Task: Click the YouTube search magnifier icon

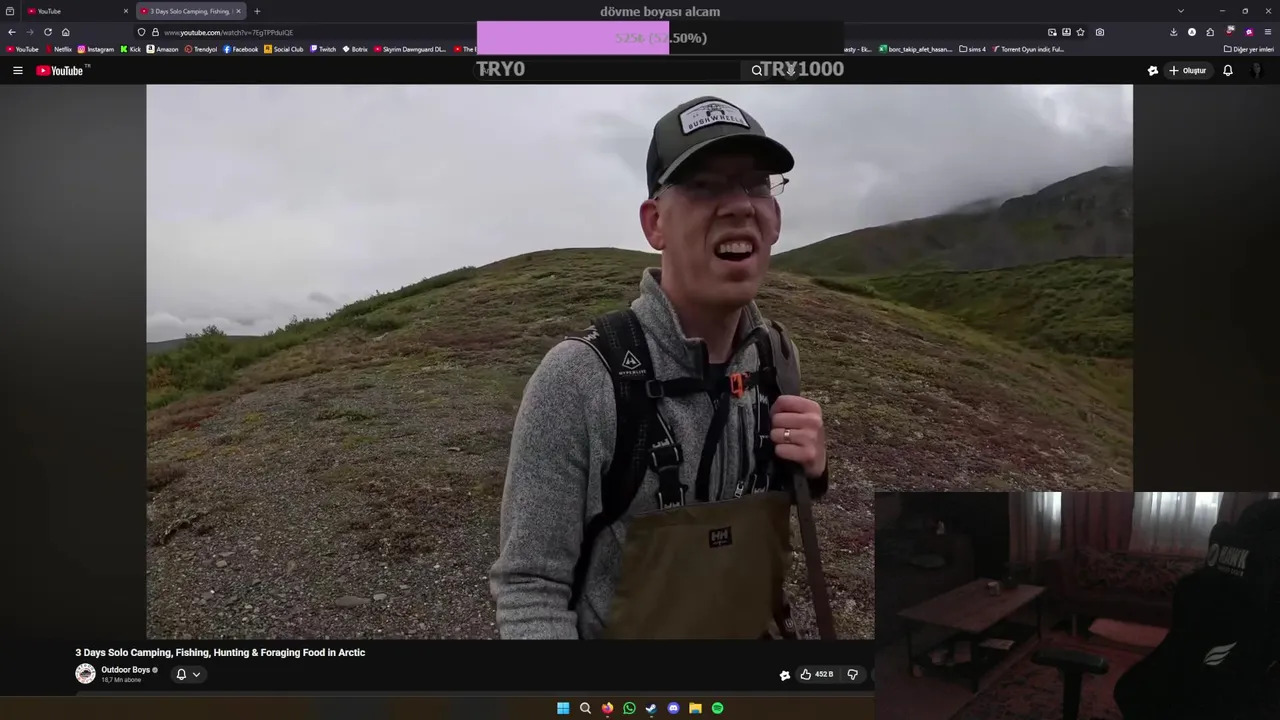Action: [x=757, y=70]
